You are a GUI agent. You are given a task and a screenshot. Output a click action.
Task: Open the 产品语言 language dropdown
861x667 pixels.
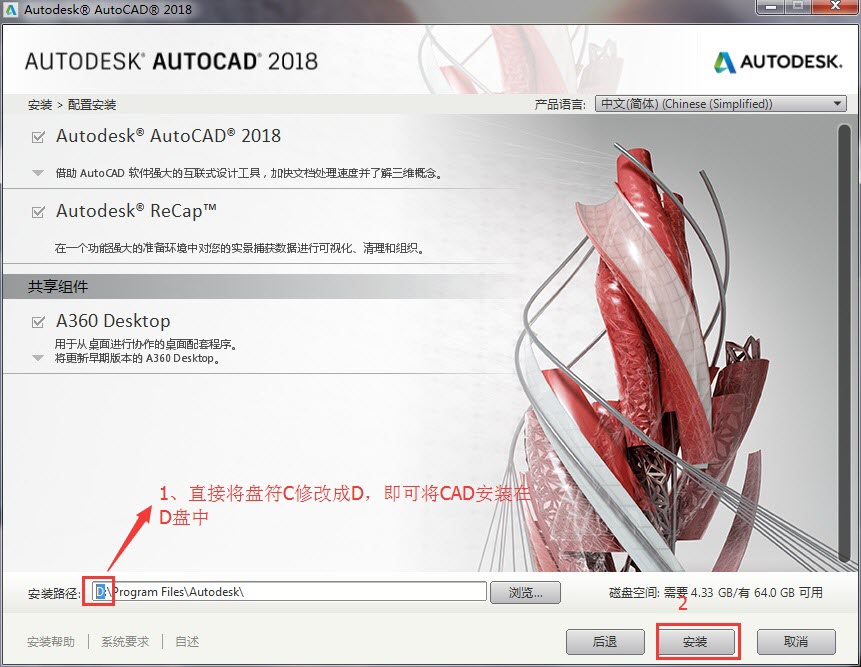click(720, 104)
